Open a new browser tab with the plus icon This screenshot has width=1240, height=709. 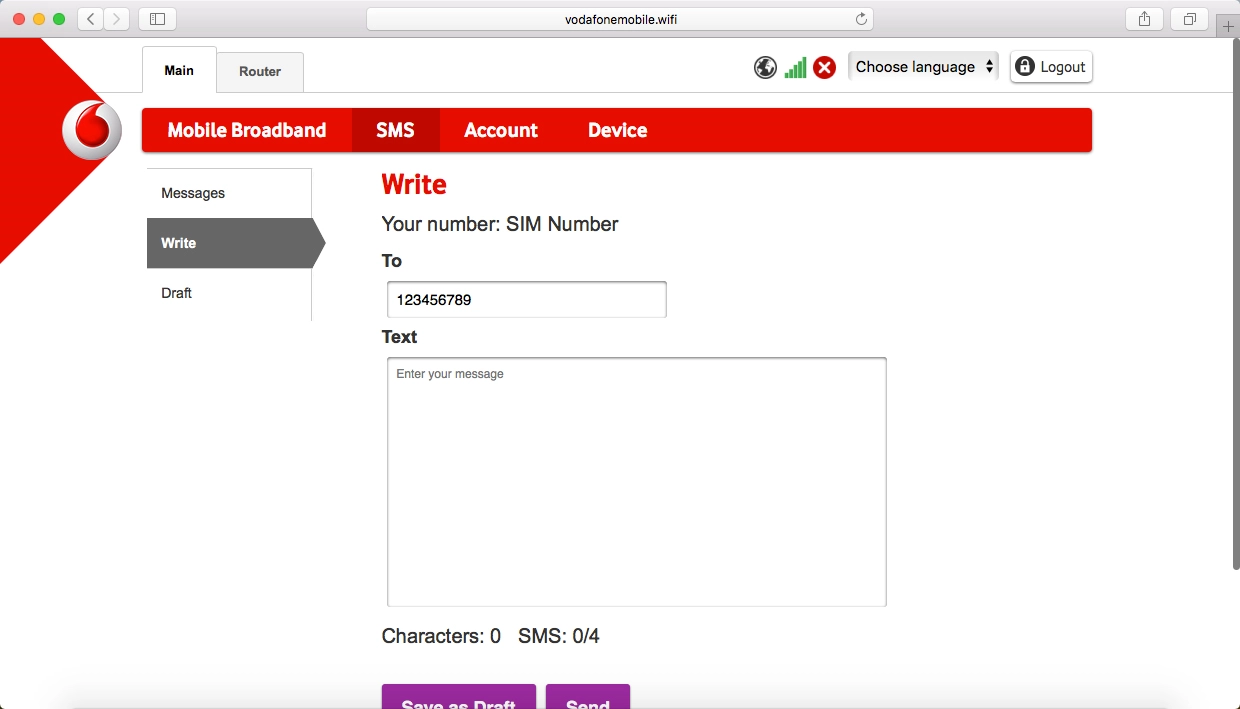pos(1227,24)
